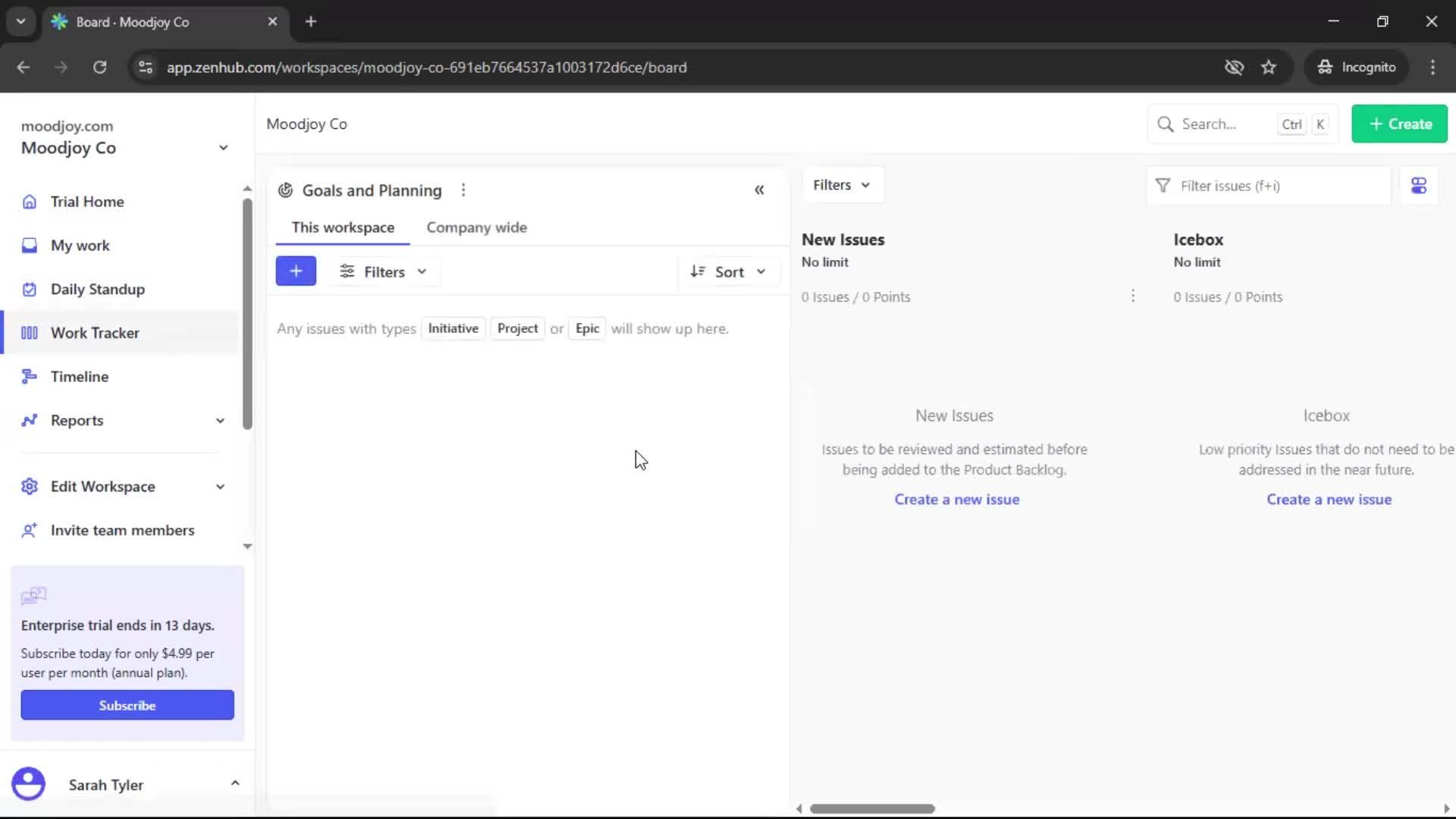Image resolution: width=1456 pixels, height=819 pixels.
Task: Open the Moodjoy Co workspace switcher dropdown
Action: click(222, 147)
